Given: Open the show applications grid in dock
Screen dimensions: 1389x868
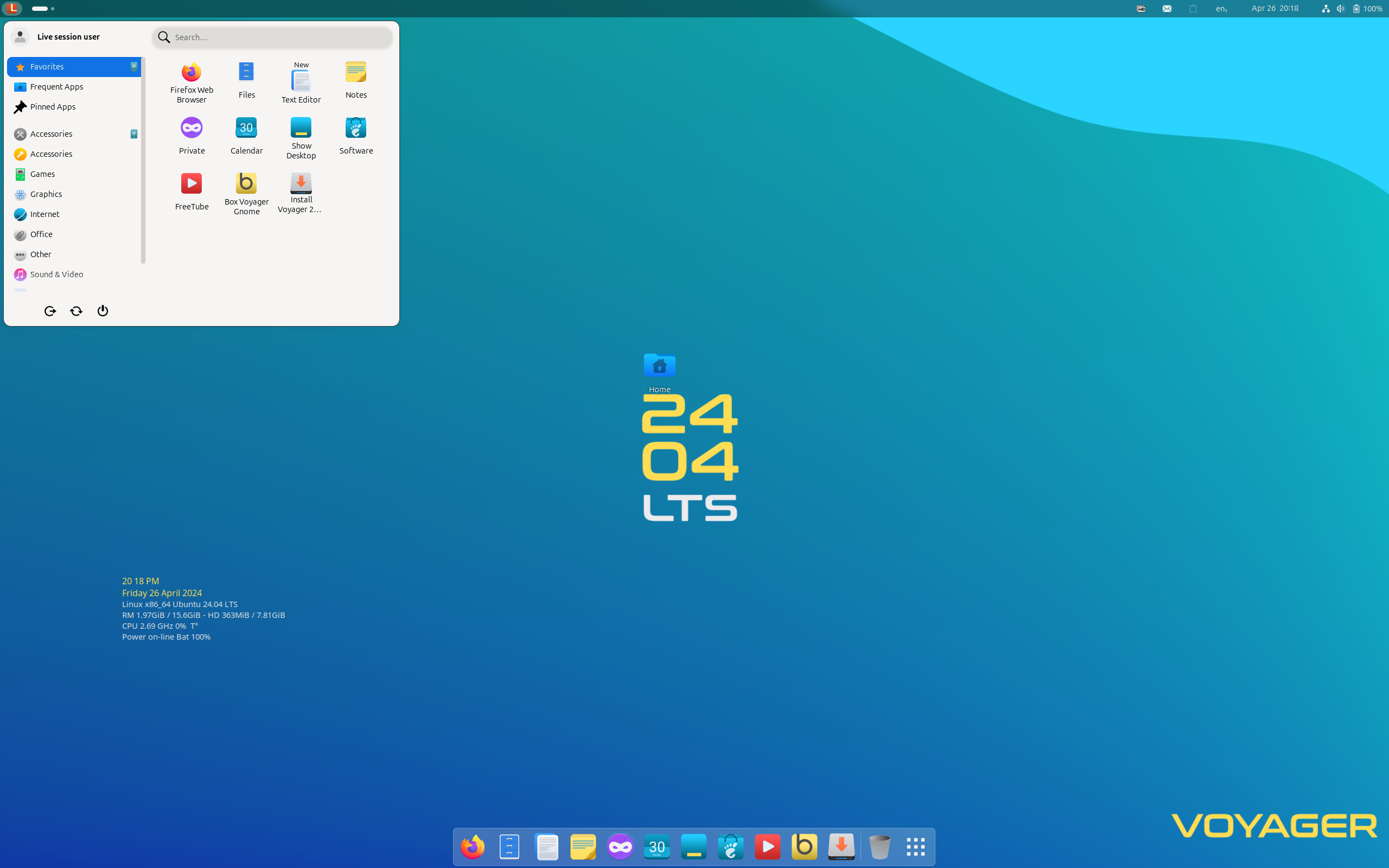Looking at the screenshot, I should pos(915,847).
